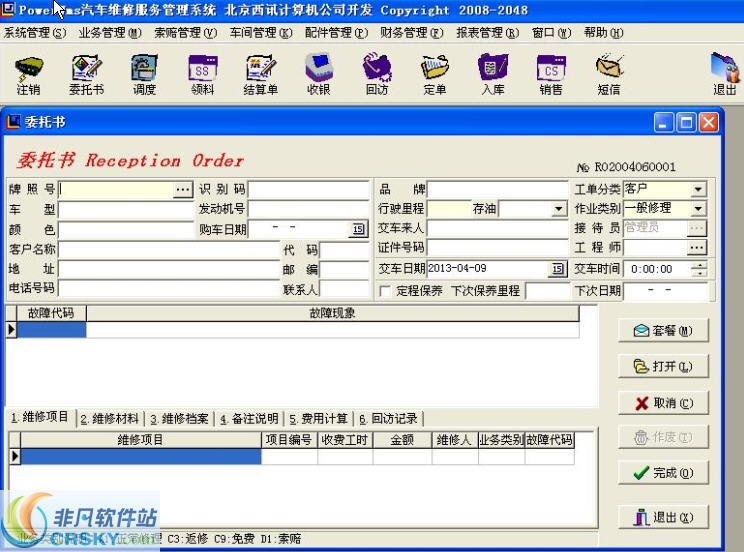Click the 工程师 lookup ellipsis button
Screen dimensions: 744x552
(697, 247)
